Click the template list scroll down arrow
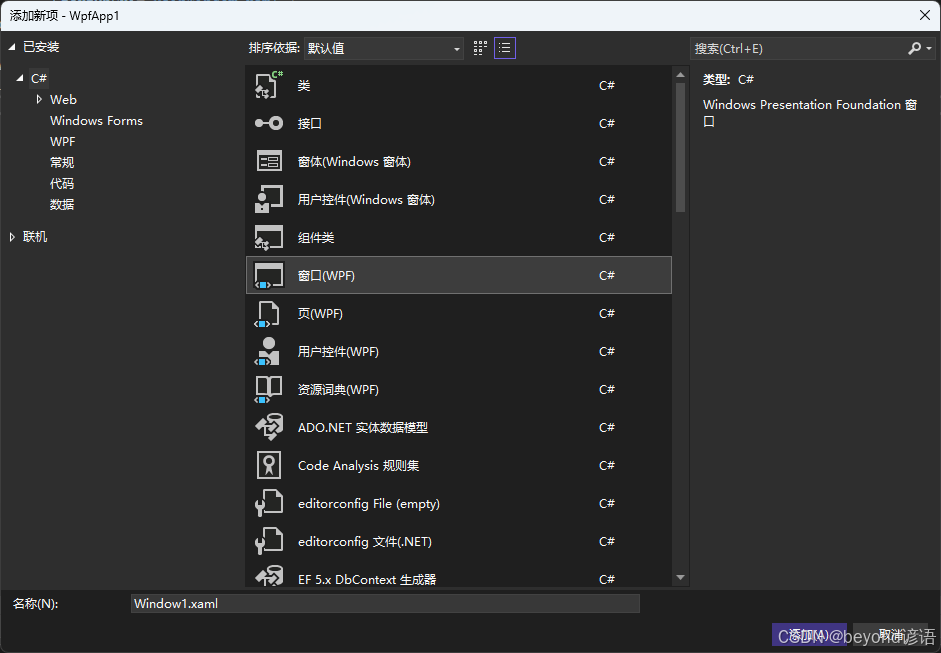 680,577
